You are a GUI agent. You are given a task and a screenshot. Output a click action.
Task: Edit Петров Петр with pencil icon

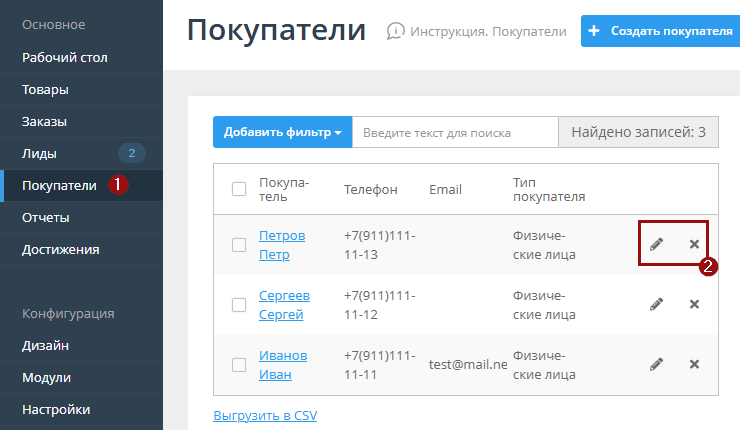(x=656, y=244)
